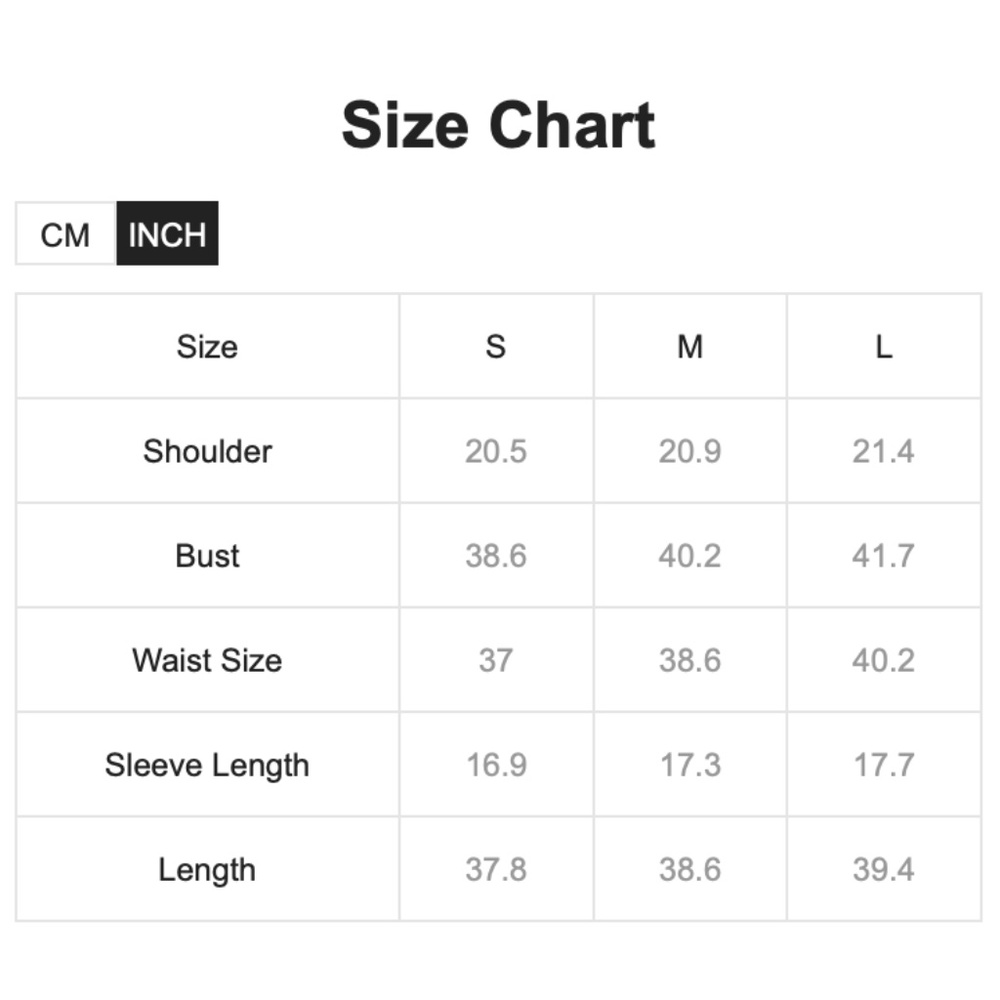Click the Shoulder value 20.5 for size S
Screen dimensions: 1000x1000
pos(496,451)
